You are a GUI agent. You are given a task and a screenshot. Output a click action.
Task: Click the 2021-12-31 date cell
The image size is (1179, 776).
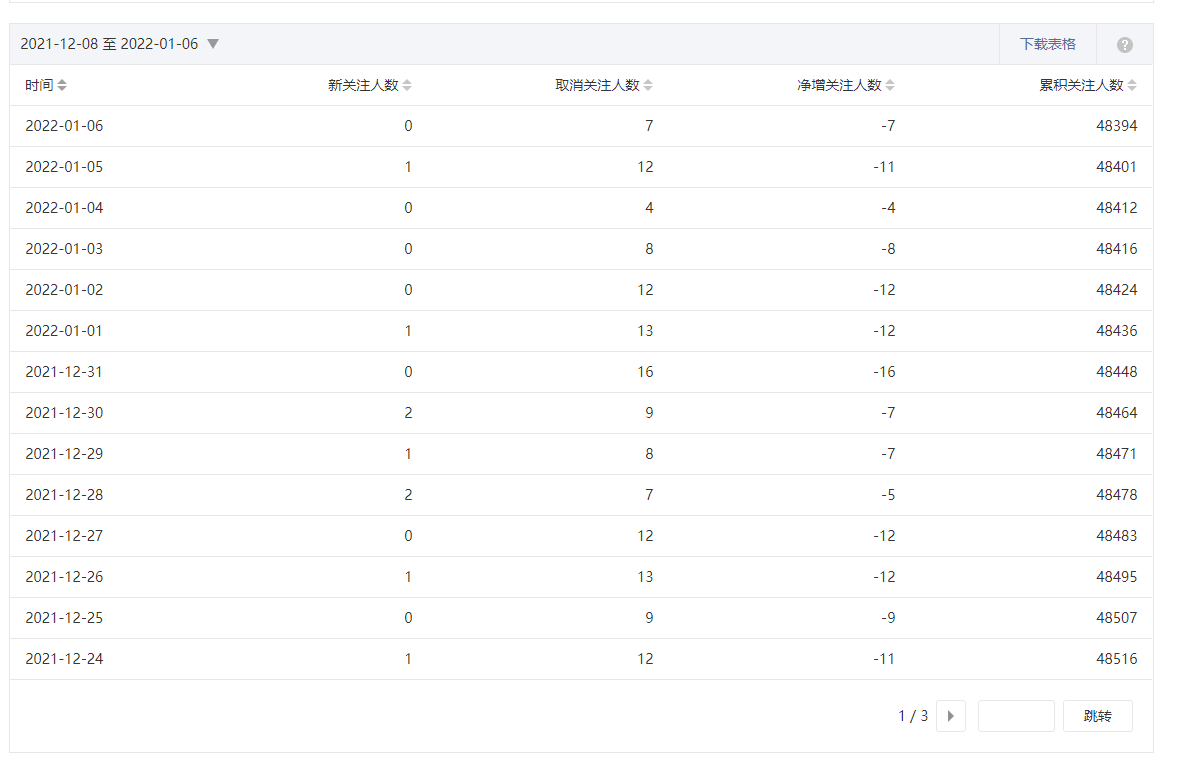pyautogui.click(x=64, y=372)
